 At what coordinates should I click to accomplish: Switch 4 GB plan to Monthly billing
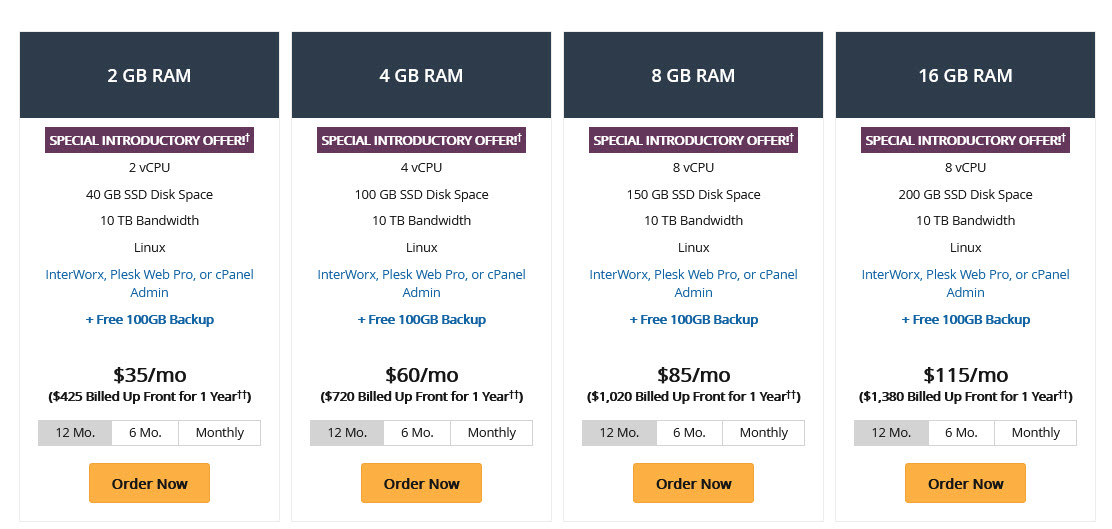tap(491, 433)
